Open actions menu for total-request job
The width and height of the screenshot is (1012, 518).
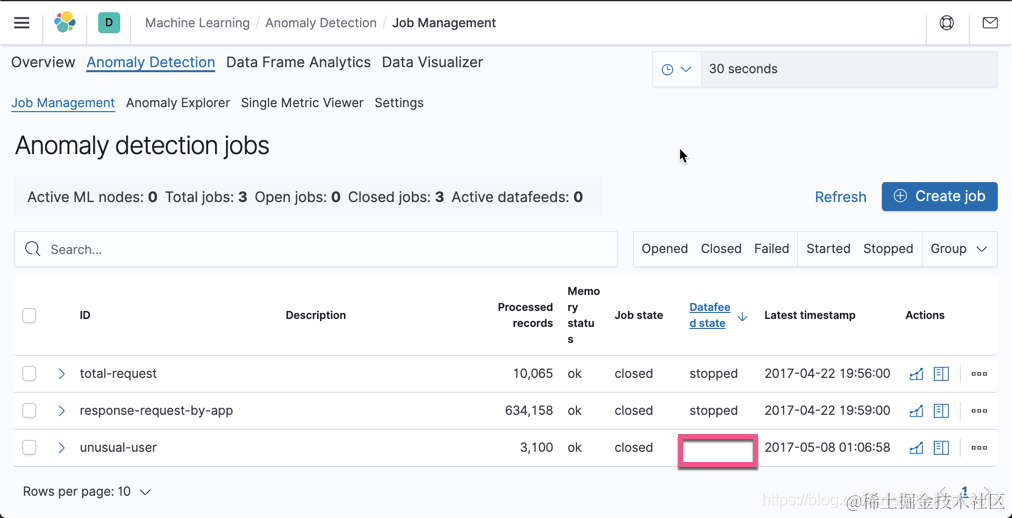coord(979,374)
